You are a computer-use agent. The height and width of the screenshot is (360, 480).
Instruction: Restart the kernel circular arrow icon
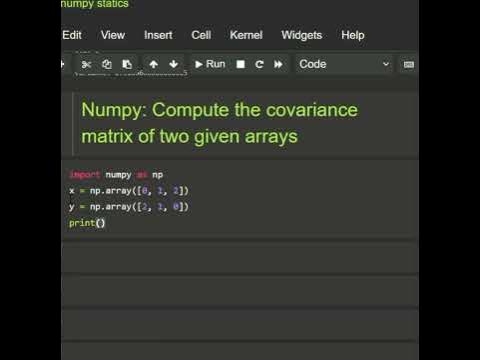click(x=259, y=64)
